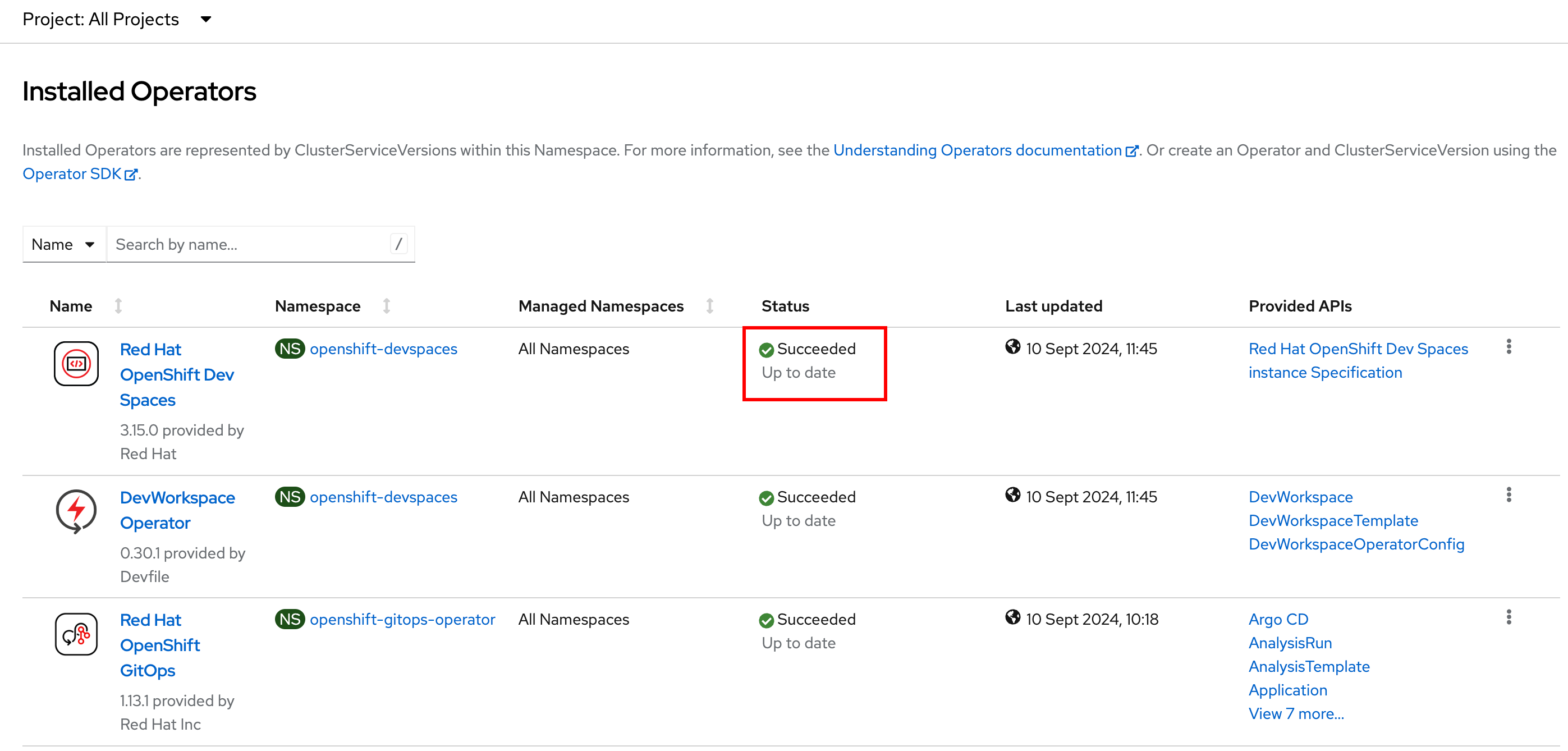Open Red Hat OpenShift Dev Spaces instance Specification API
This screenshot has height=751, width=1568.
pos(1358,361)
